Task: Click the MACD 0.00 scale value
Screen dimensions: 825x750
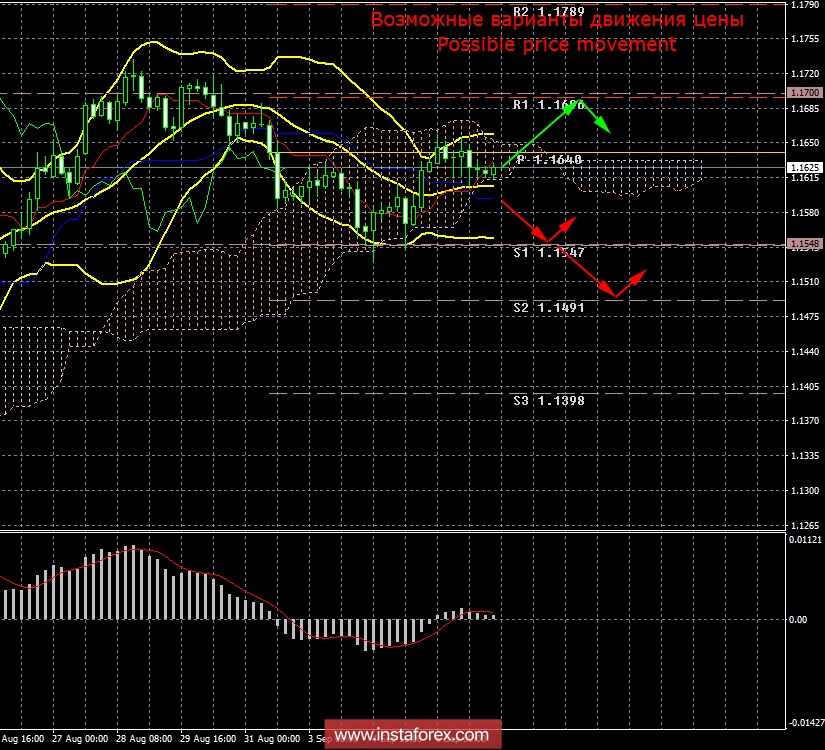Action: (x=798, y=619)
